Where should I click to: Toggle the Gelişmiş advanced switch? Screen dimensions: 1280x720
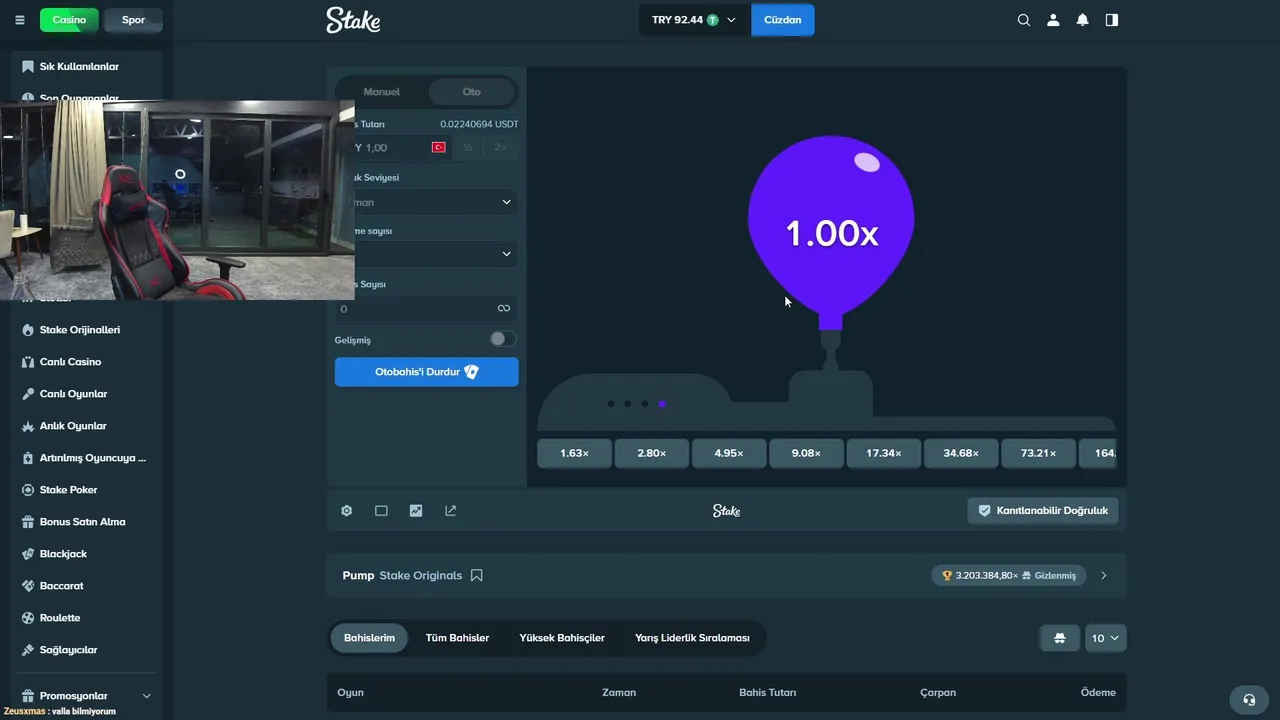pos(503,339)
